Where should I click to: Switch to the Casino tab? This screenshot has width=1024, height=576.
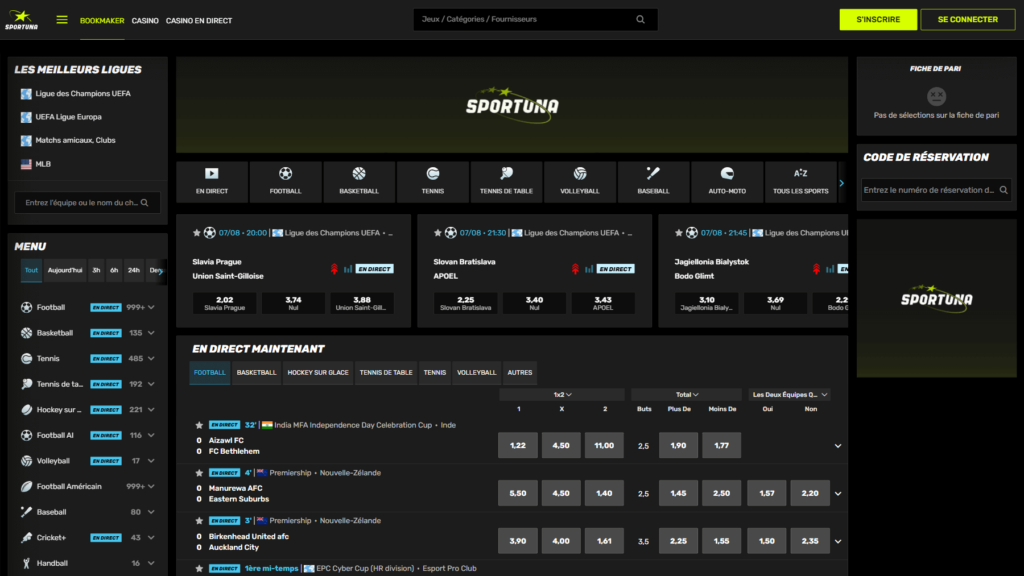[145, 21]
